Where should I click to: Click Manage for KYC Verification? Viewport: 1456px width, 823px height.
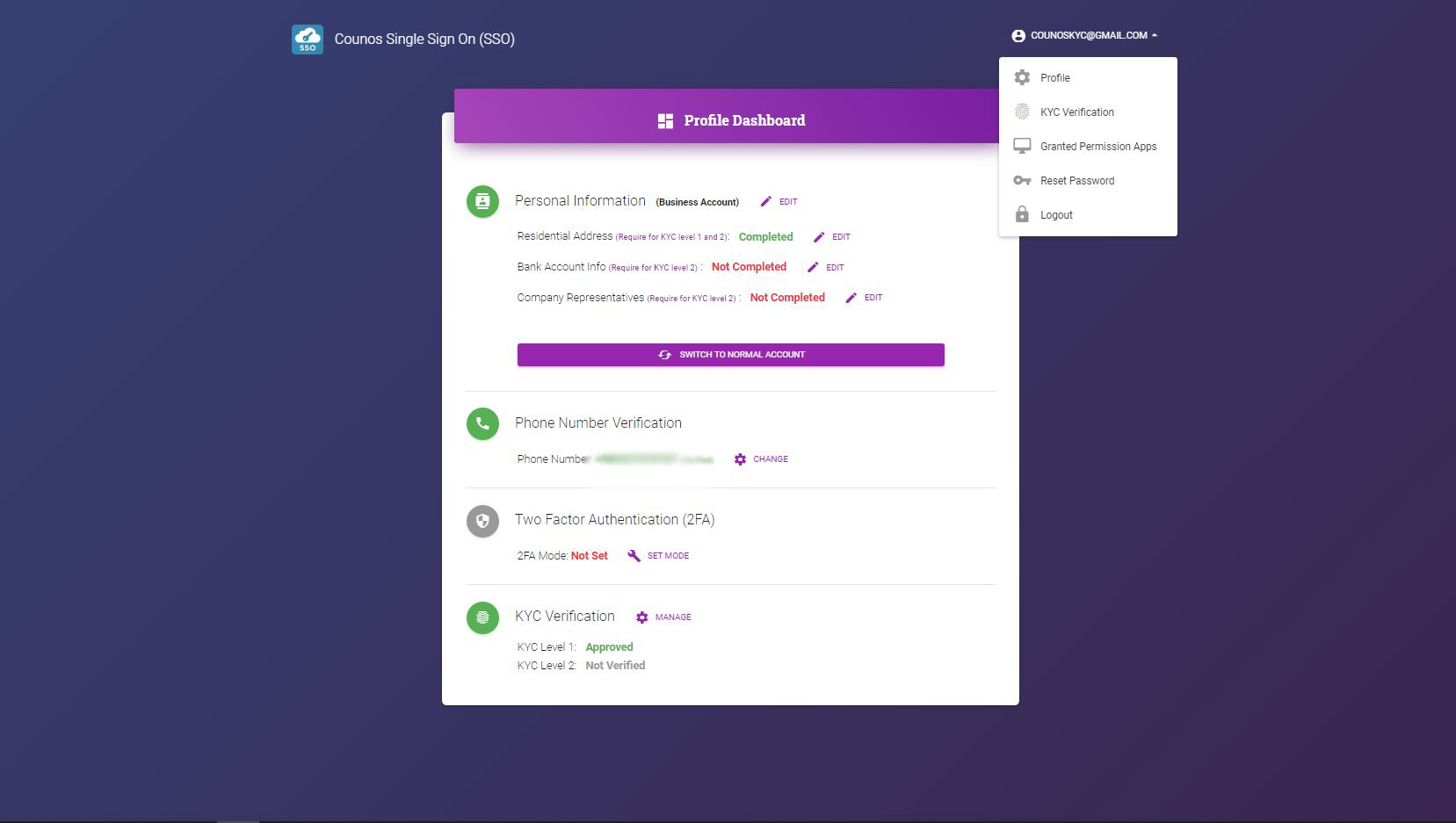pyautogui.click(x=663, y=617)
